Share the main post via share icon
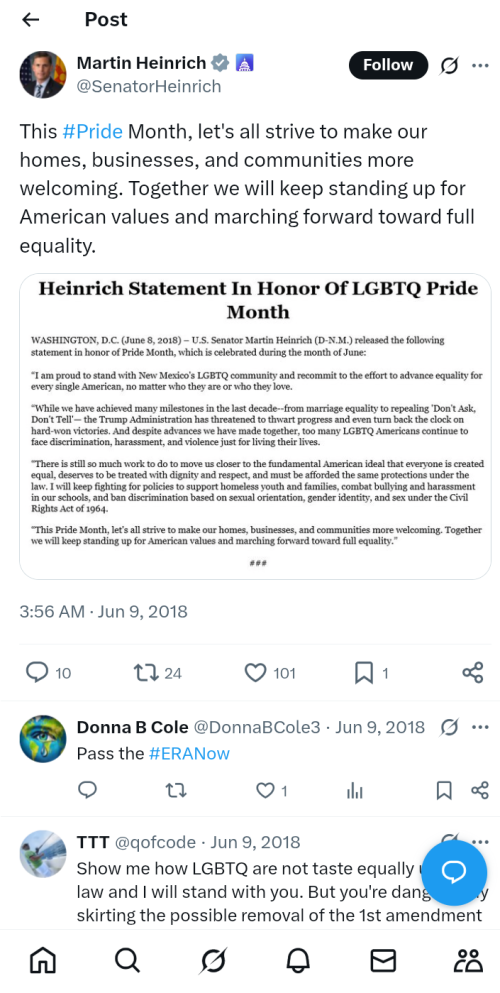 click(473, 673)
